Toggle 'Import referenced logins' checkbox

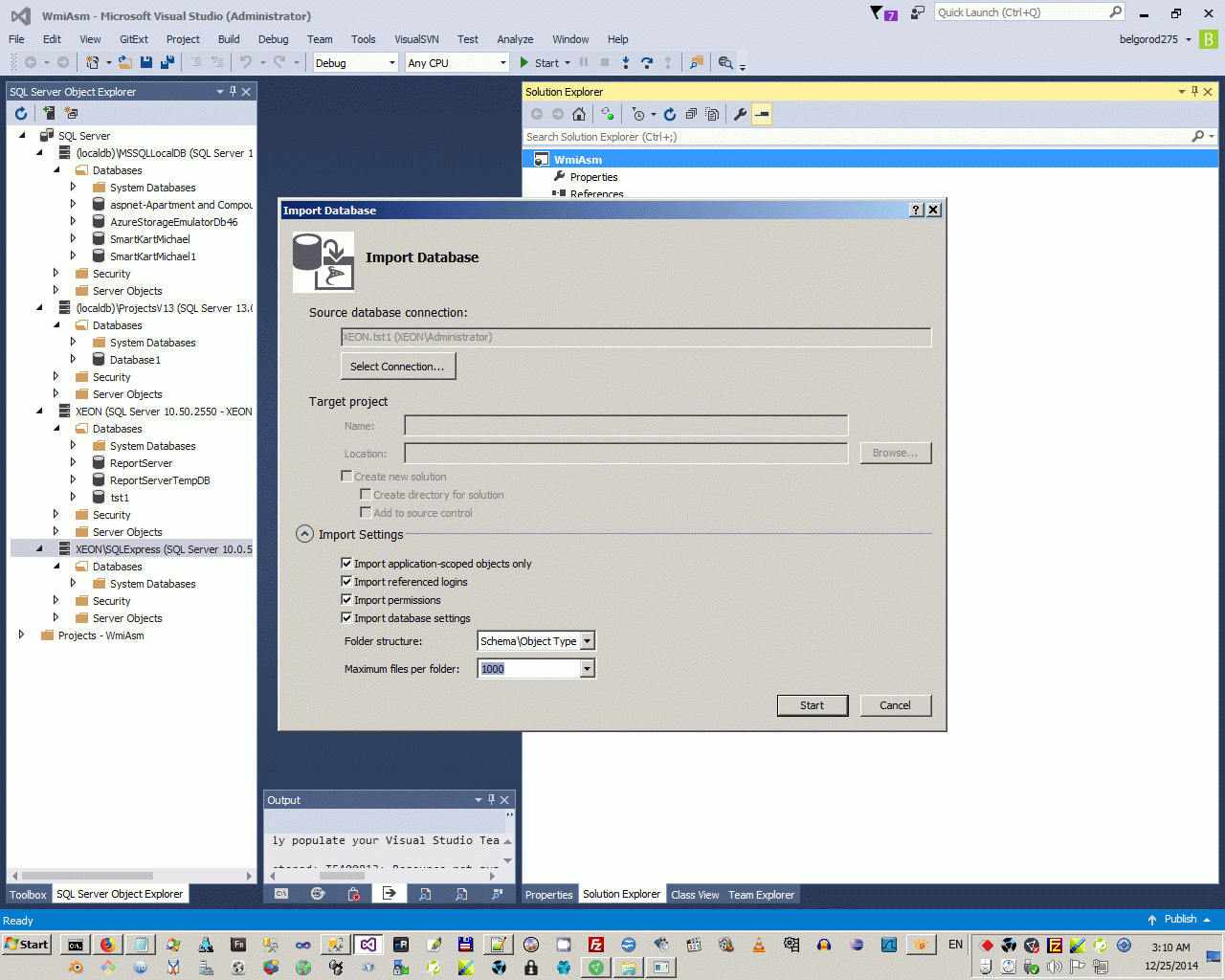(x=347, y=582)
